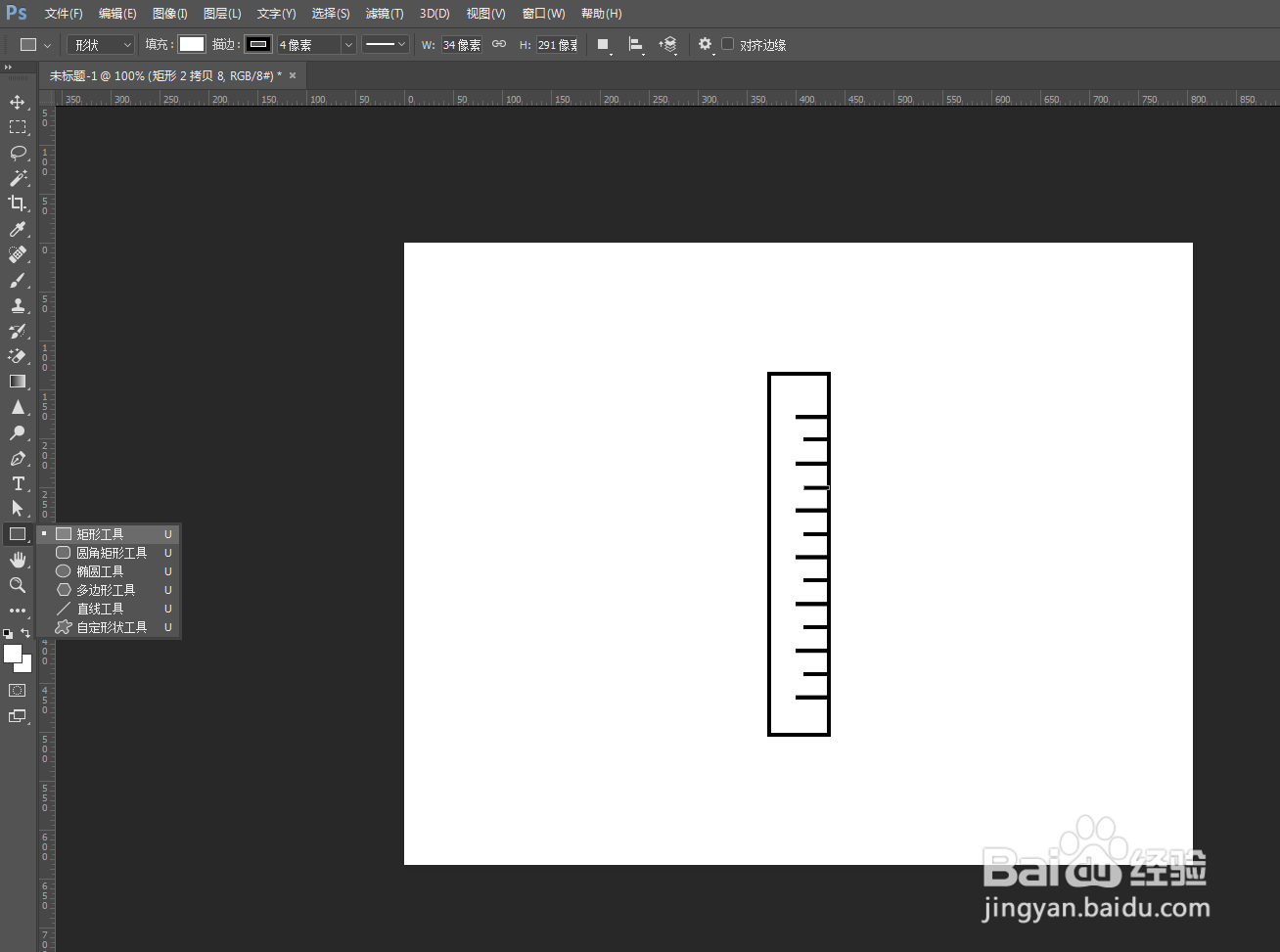Viewport: 1280px width, 952px height.
Task: Swap foreground and background colors
Action: click(x=25, y=634)
